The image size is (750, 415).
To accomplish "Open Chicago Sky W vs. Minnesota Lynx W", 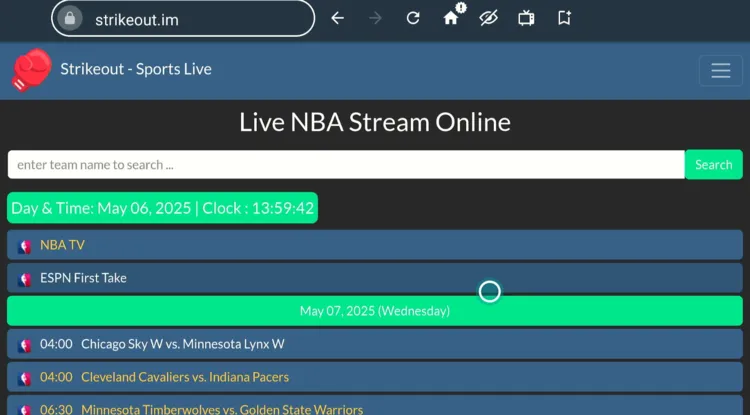I will [375, 344].
